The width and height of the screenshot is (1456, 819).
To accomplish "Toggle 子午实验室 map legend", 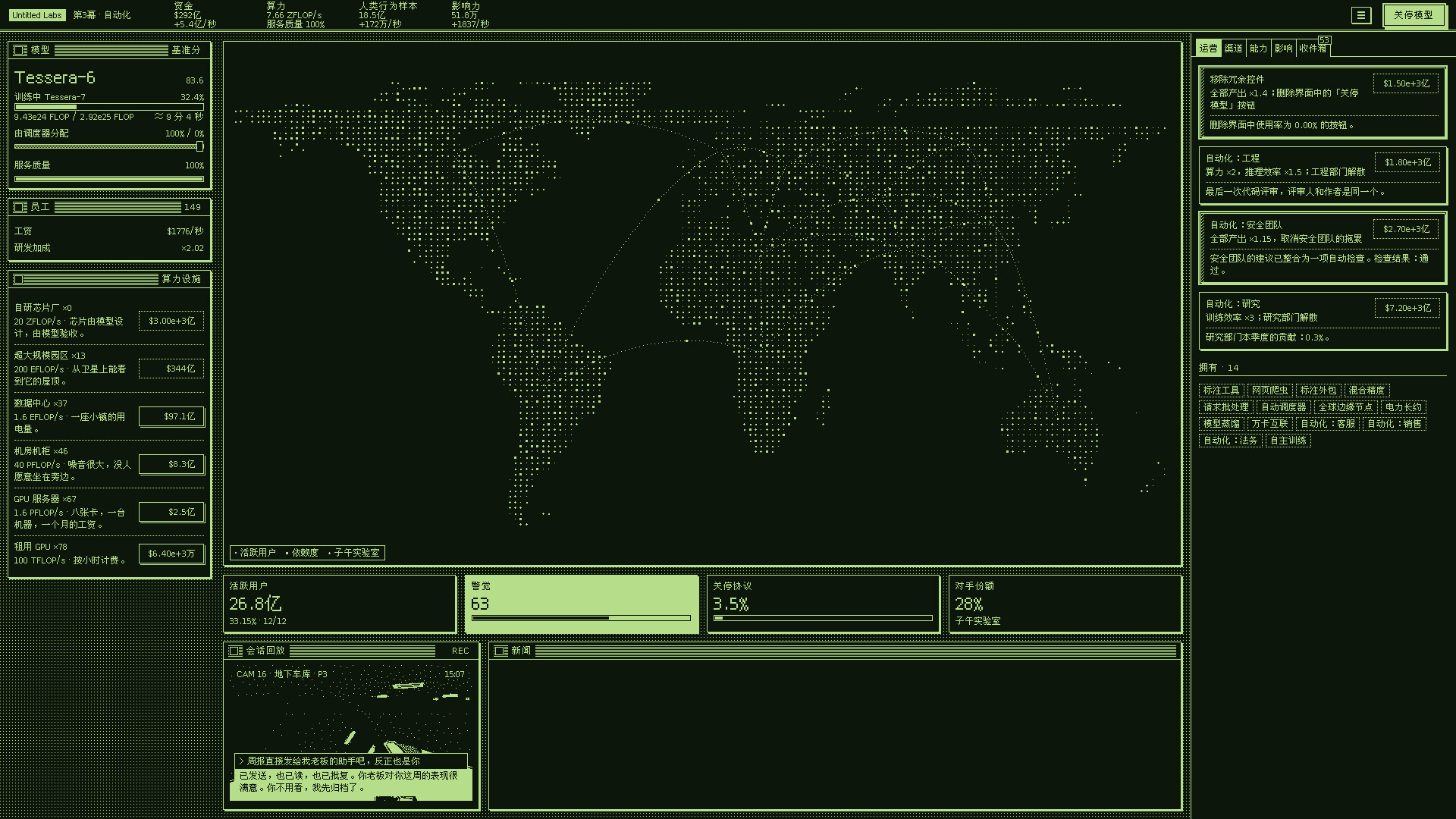I will coord(354,553).
